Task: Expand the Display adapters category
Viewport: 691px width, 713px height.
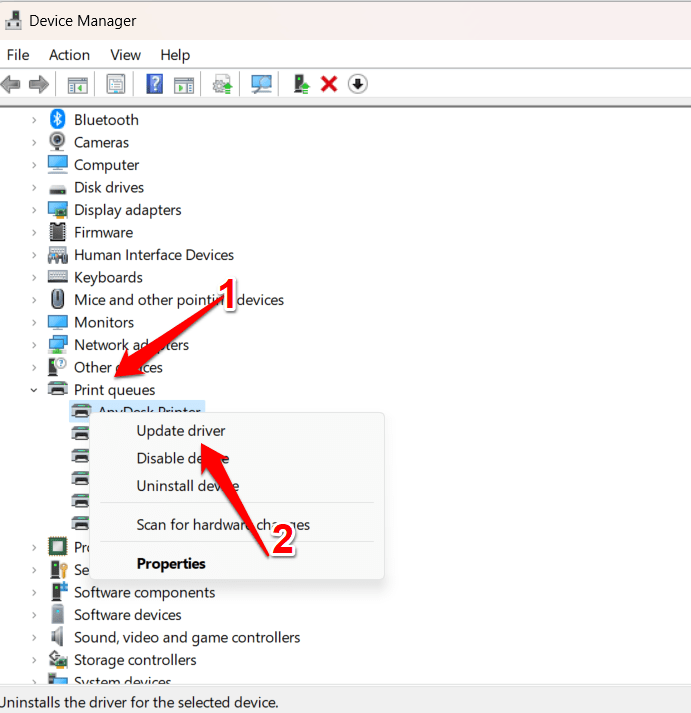Action: [x=34, y=210]
